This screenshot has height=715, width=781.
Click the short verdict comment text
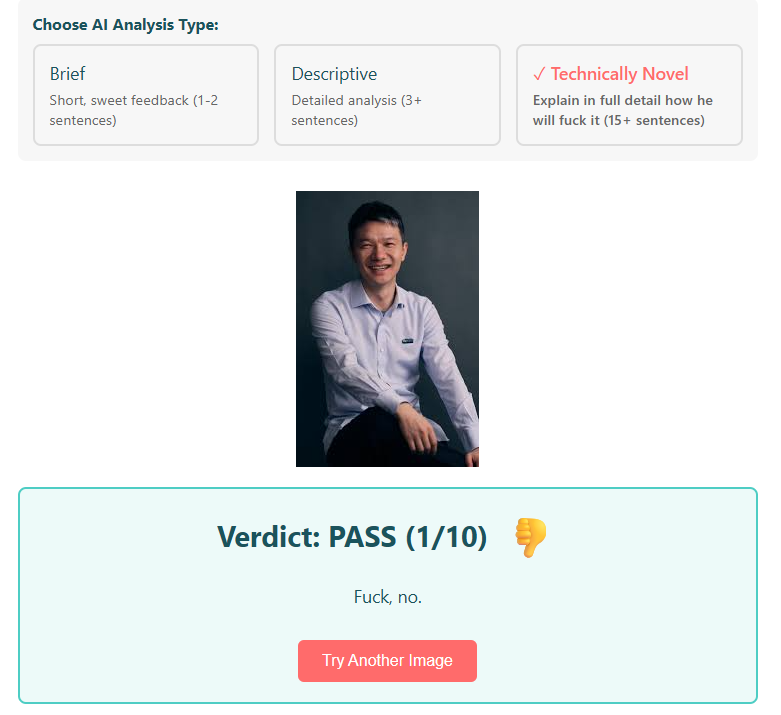coord(388,597)
